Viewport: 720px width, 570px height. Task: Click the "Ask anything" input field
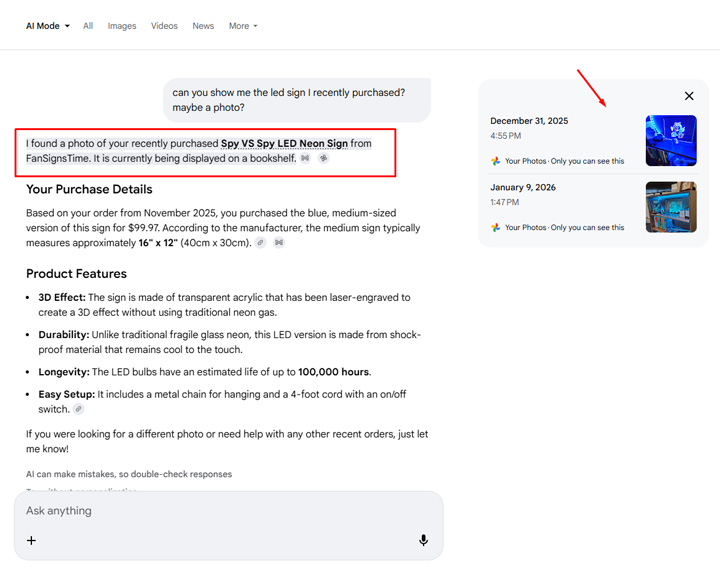[x=220, y=511]
